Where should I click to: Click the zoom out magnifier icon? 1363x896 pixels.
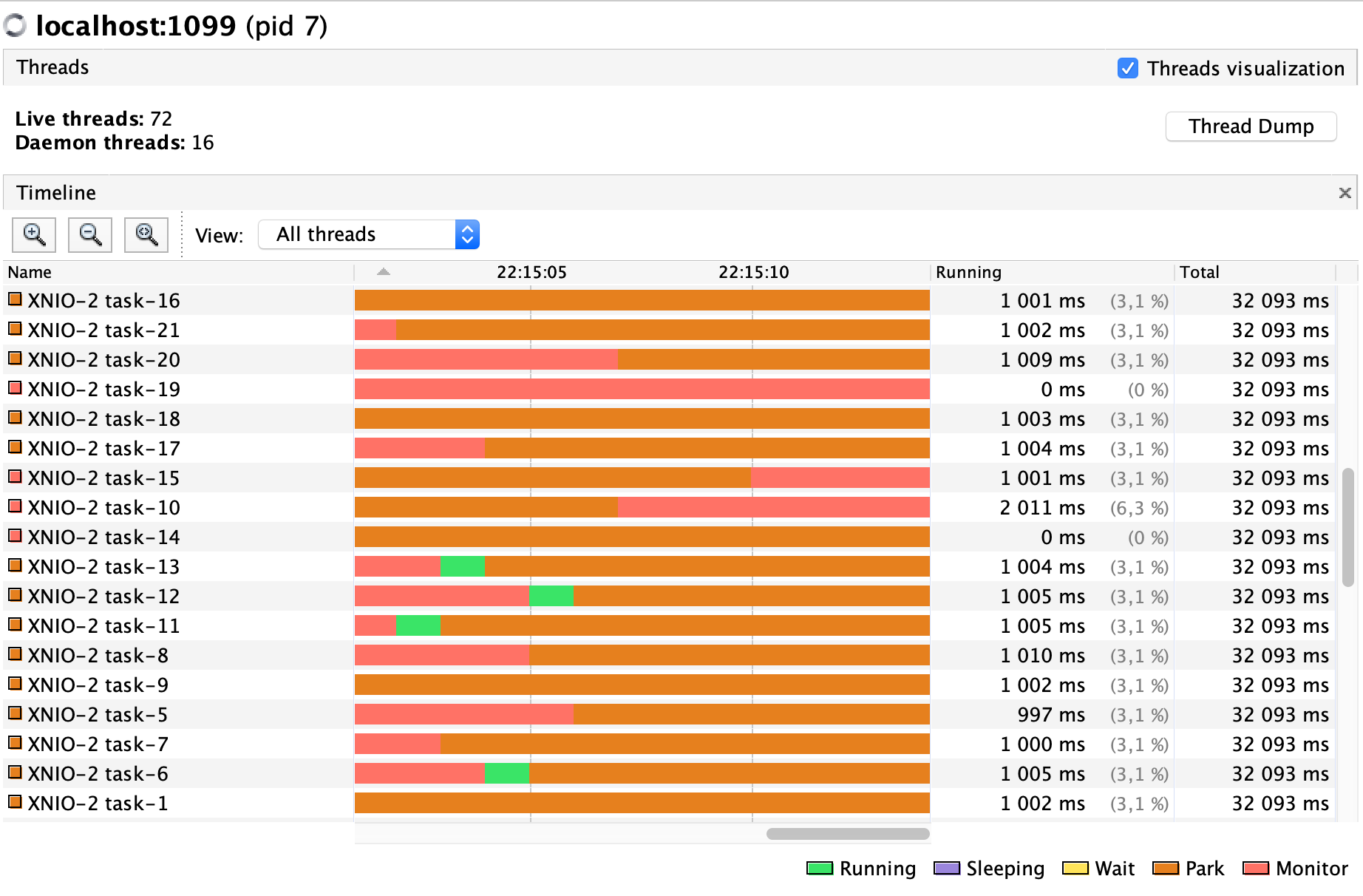[x=90, y=235]
